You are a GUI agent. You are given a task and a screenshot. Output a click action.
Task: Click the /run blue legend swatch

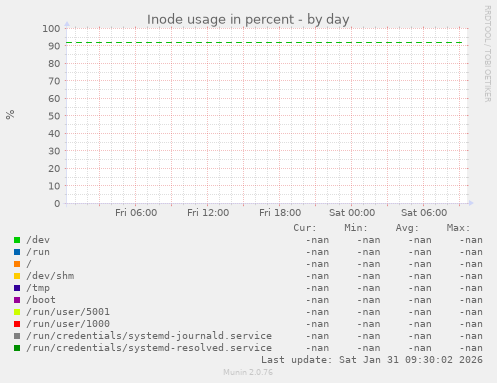[17, 252]
